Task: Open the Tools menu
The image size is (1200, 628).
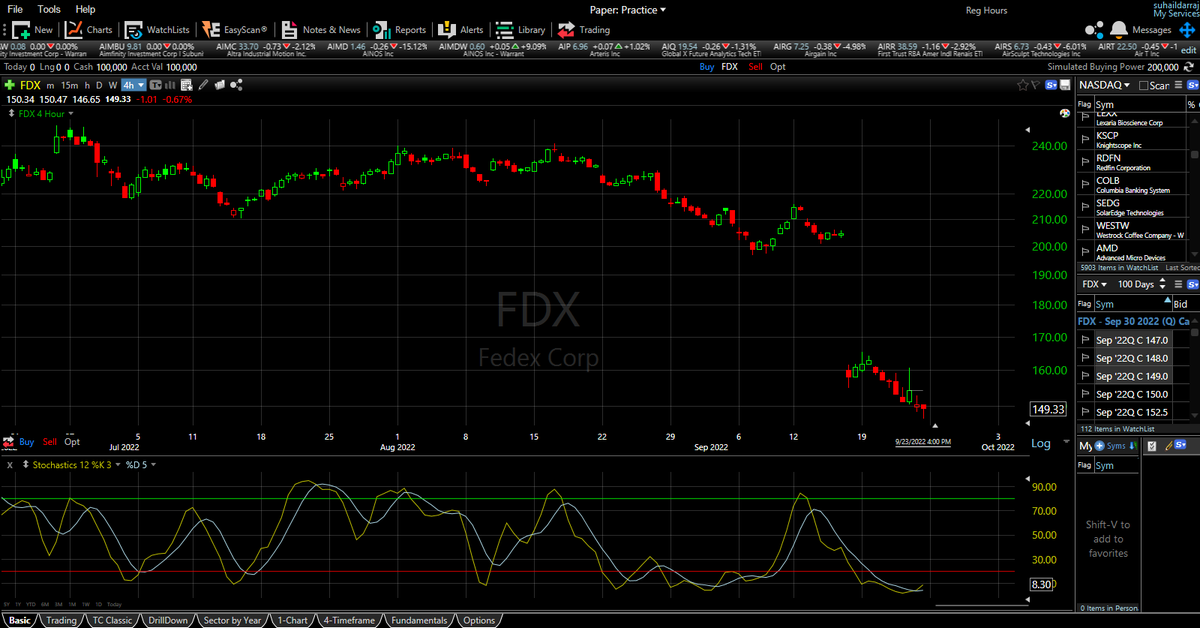Action: click(49, 9)
